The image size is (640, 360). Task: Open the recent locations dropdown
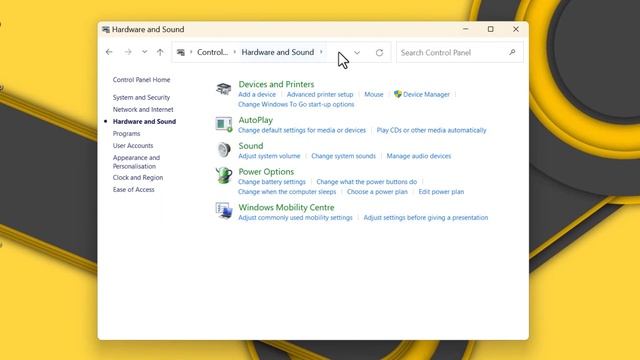pos(144,52)
